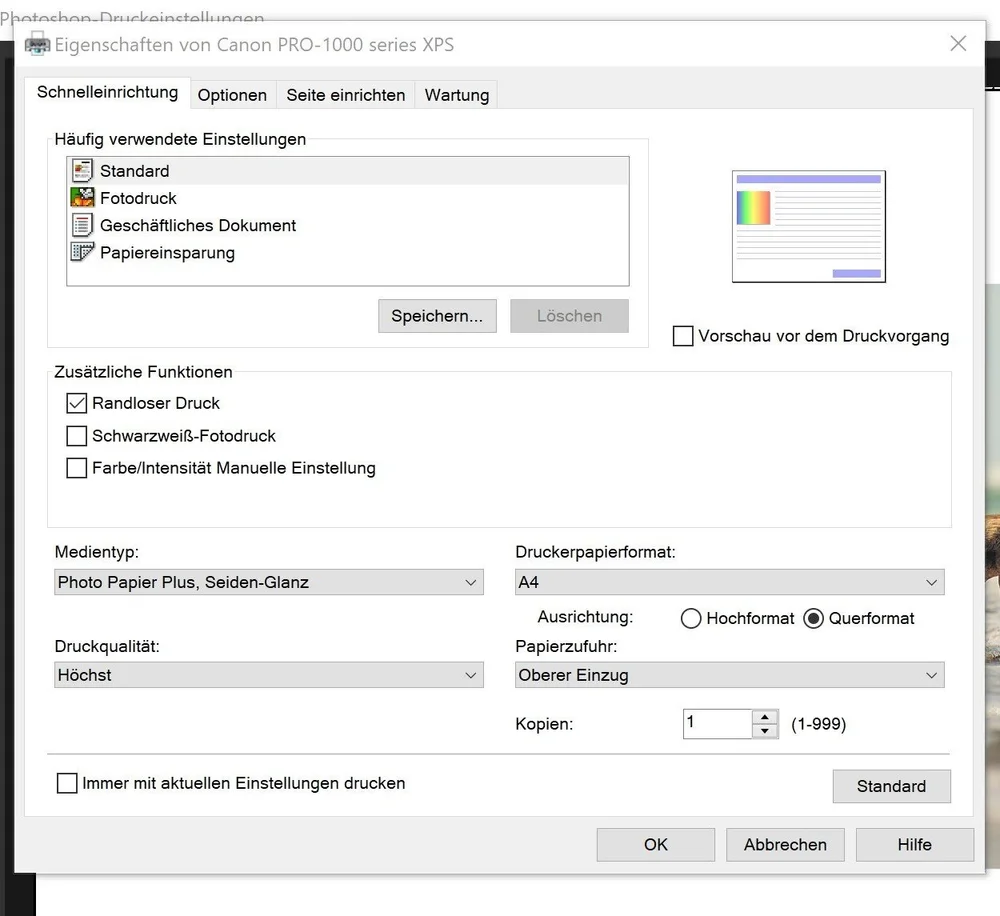This screenshot has width=1000, height=916.
Task: Select 'Papiereinsparung' list entry text
Action: coord(167,253)
